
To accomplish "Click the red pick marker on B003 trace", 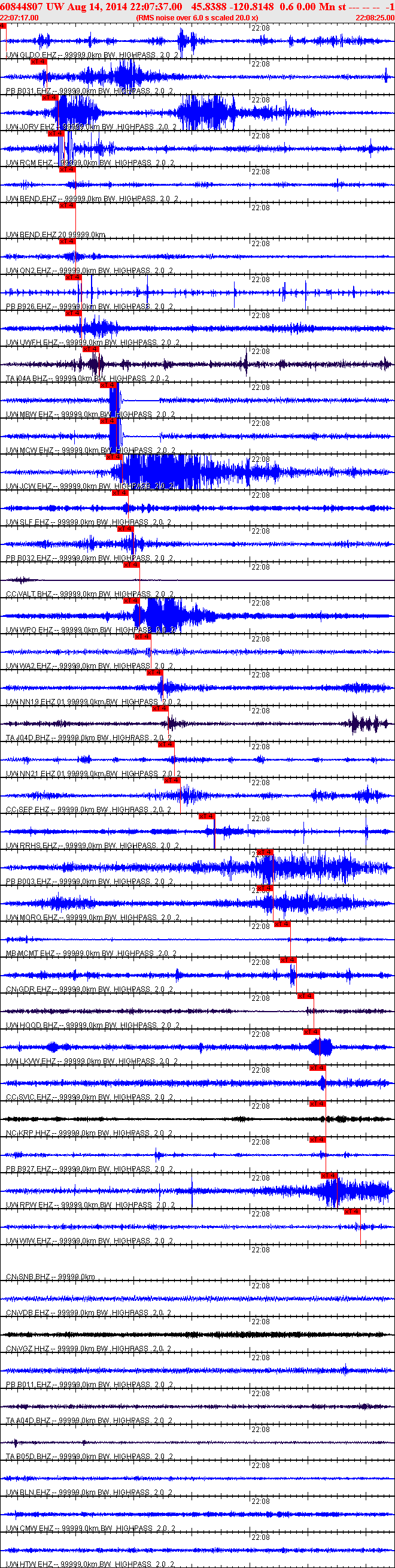I will tap(265, 852).
